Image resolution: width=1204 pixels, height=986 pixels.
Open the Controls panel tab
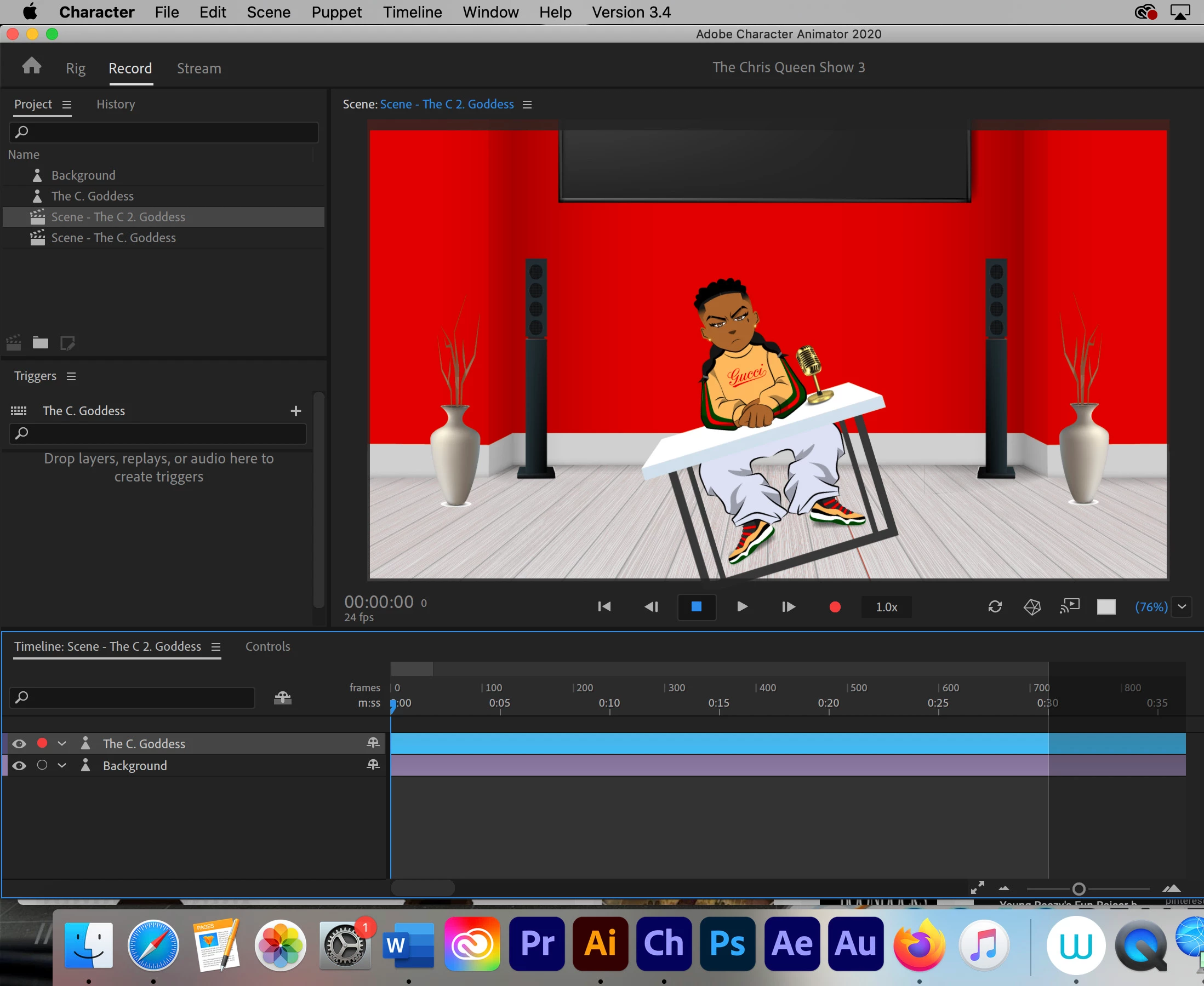point(267,646)
